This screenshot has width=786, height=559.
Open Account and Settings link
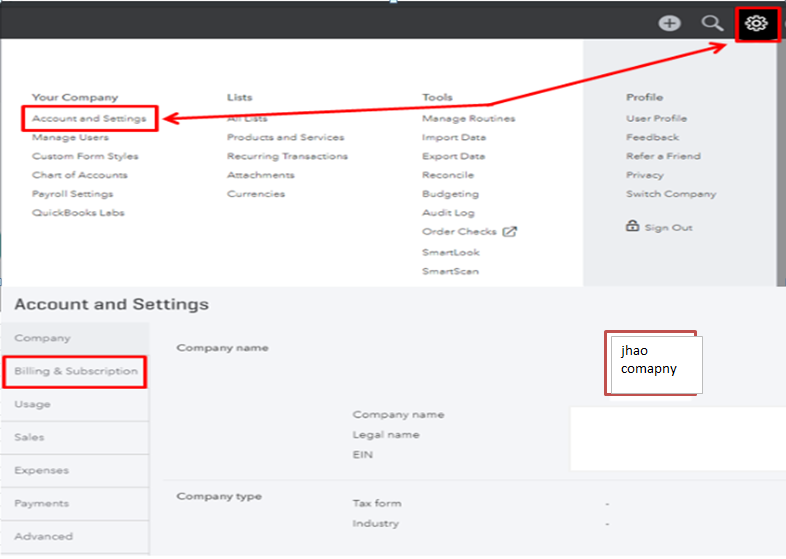pyautogui.click(x=89, y=118)
